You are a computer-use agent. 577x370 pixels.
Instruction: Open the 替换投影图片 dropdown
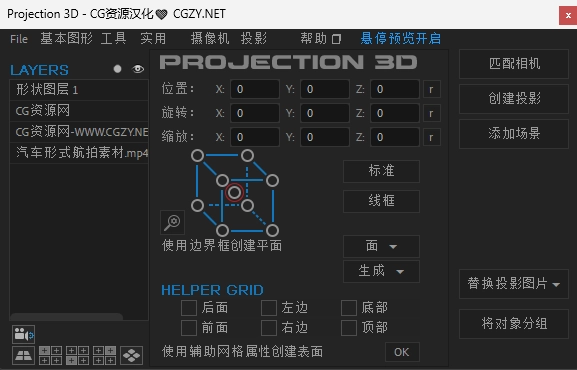514,284
